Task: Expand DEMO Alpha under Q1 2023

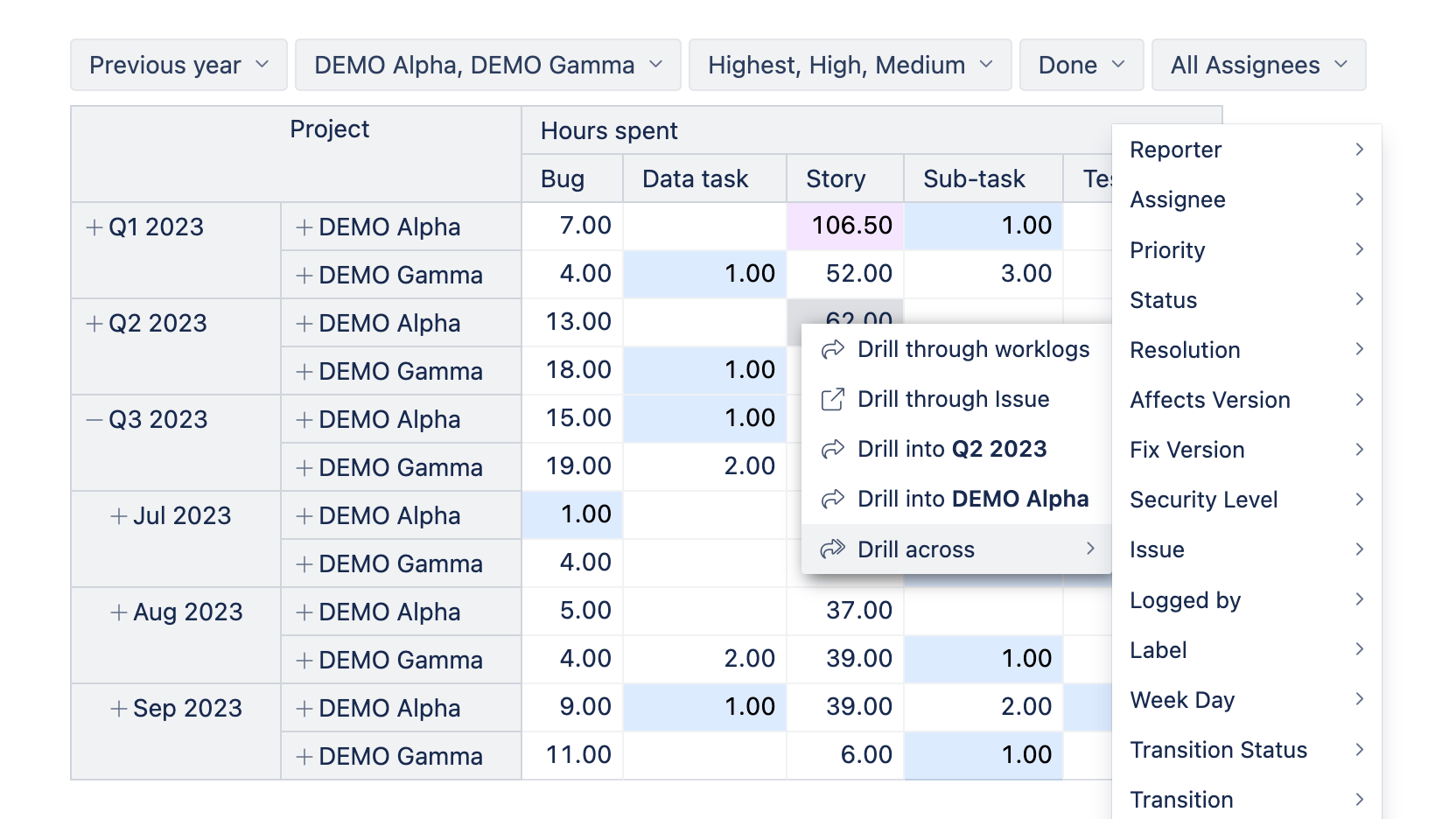Action: [304, 227]
